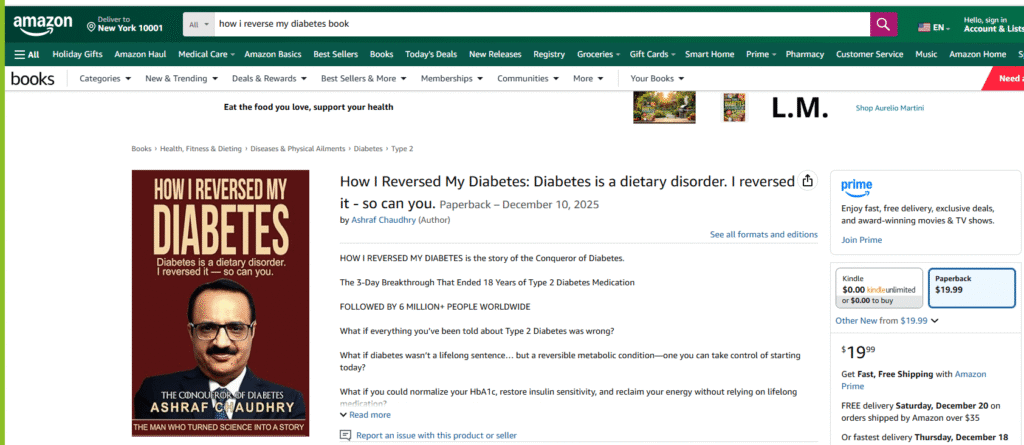Image resolution: width=1024 pixels, height=445 pixels.
Task: Click the Diabetes breadcrumb
Action: pyautogui.click(x=368, y=149)
